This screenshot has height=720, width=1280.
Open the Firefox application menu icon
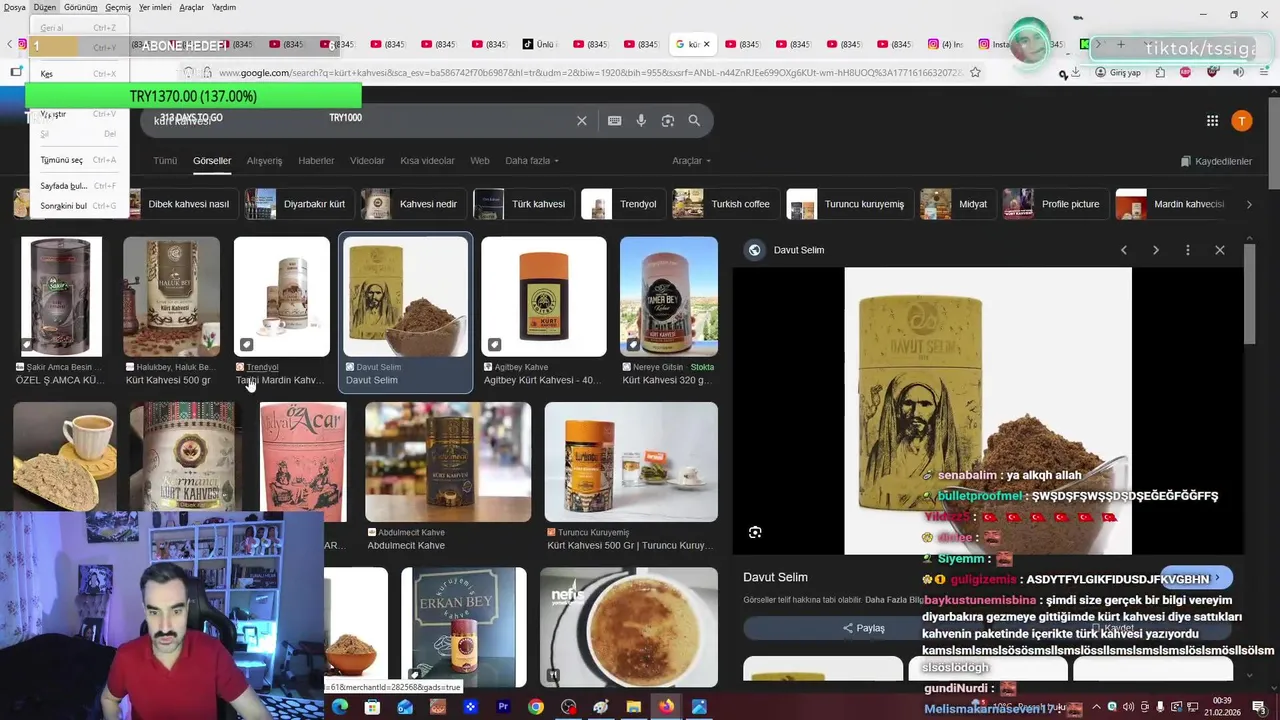[x=1262, y=72]
